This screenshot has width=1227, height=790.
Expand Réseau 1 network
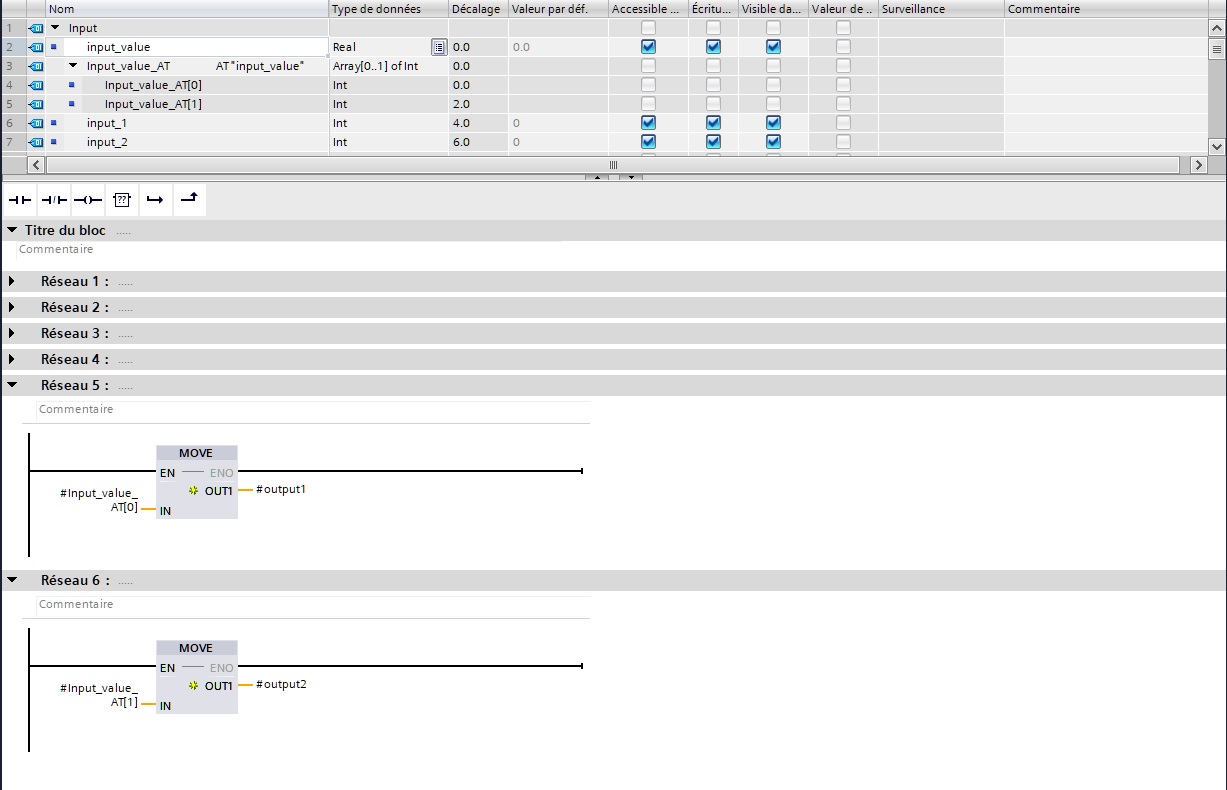pos(12,282)
